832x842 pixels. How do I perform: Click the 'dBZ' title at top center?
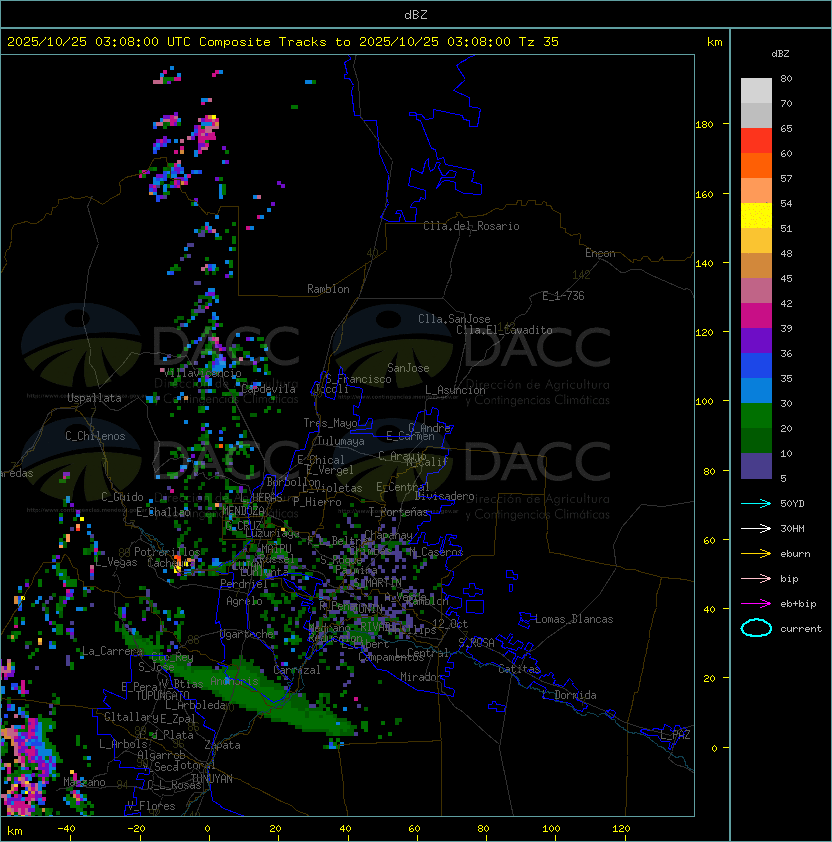click(x=416, y=14)
